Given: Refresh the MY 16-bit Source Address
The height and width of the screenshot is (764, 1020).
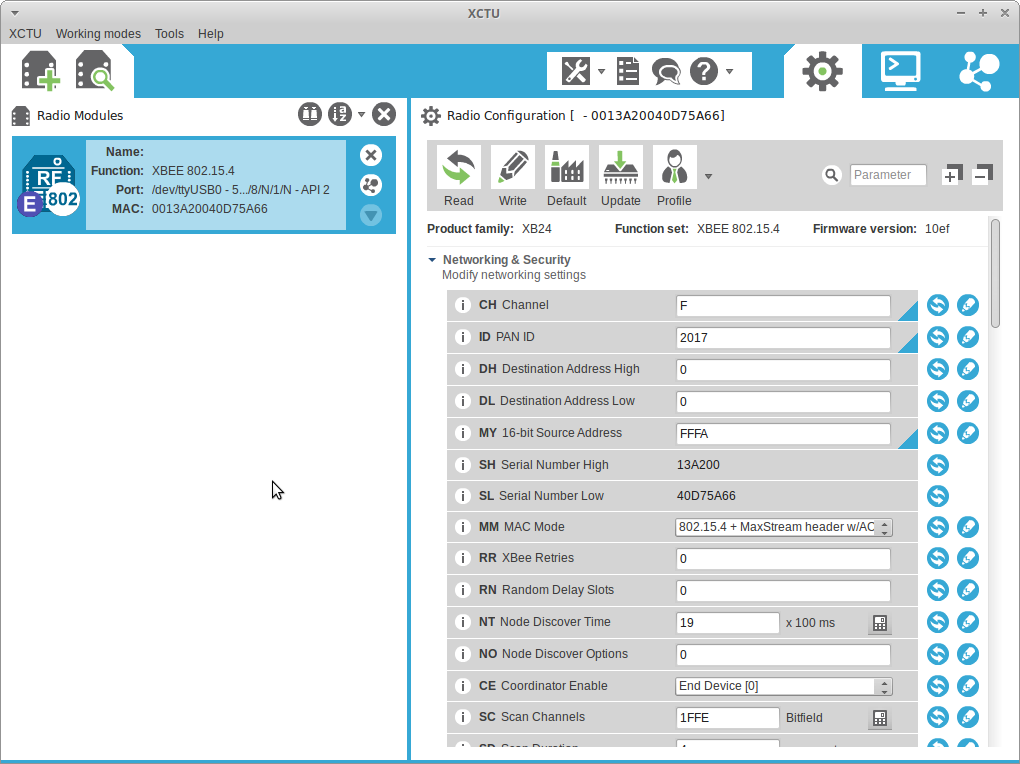Looking at the screenshot, I should point(937,433).
